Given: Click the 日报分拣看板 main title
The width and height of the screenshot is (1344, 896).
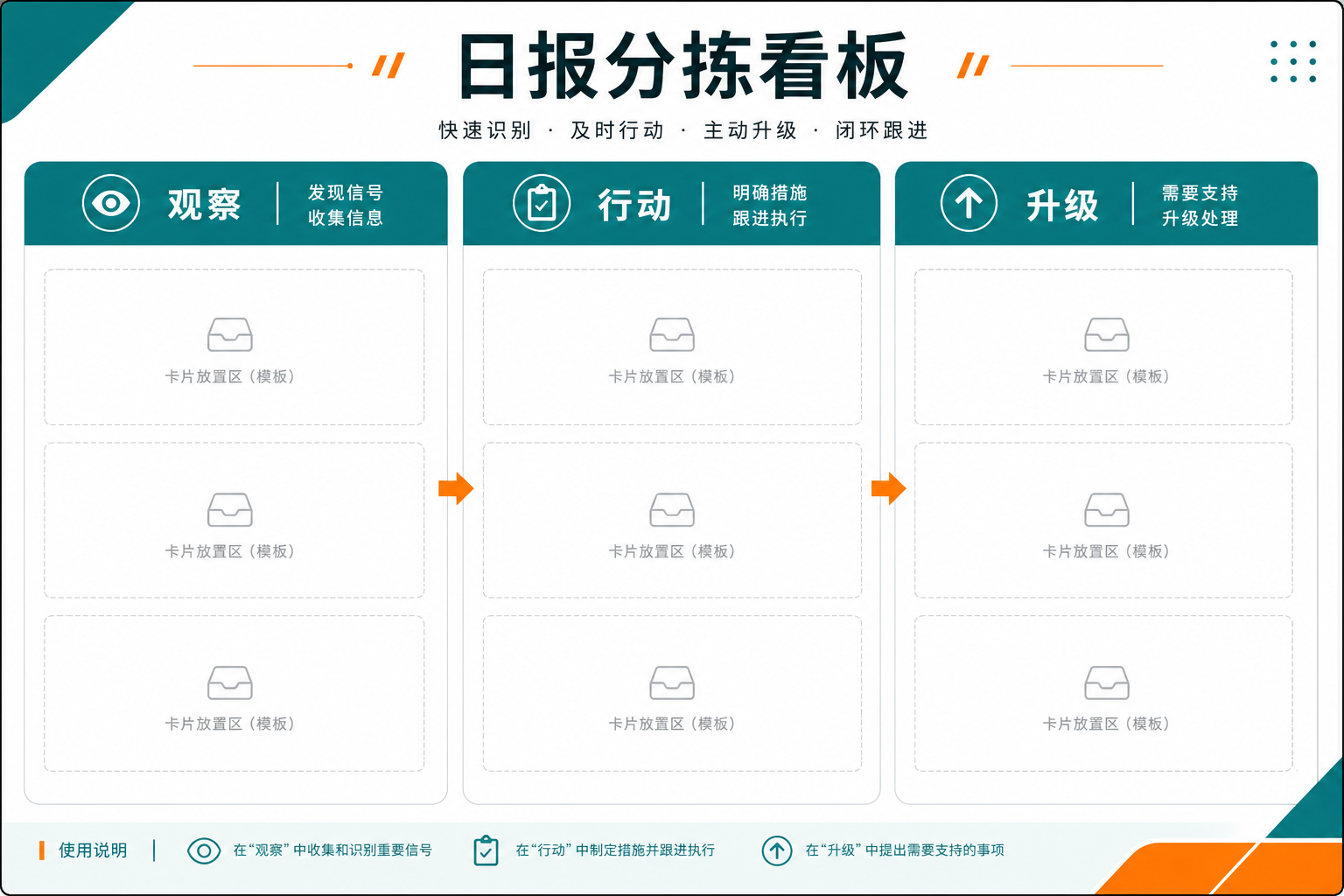Looking at the screenshot, I should 683,66.
